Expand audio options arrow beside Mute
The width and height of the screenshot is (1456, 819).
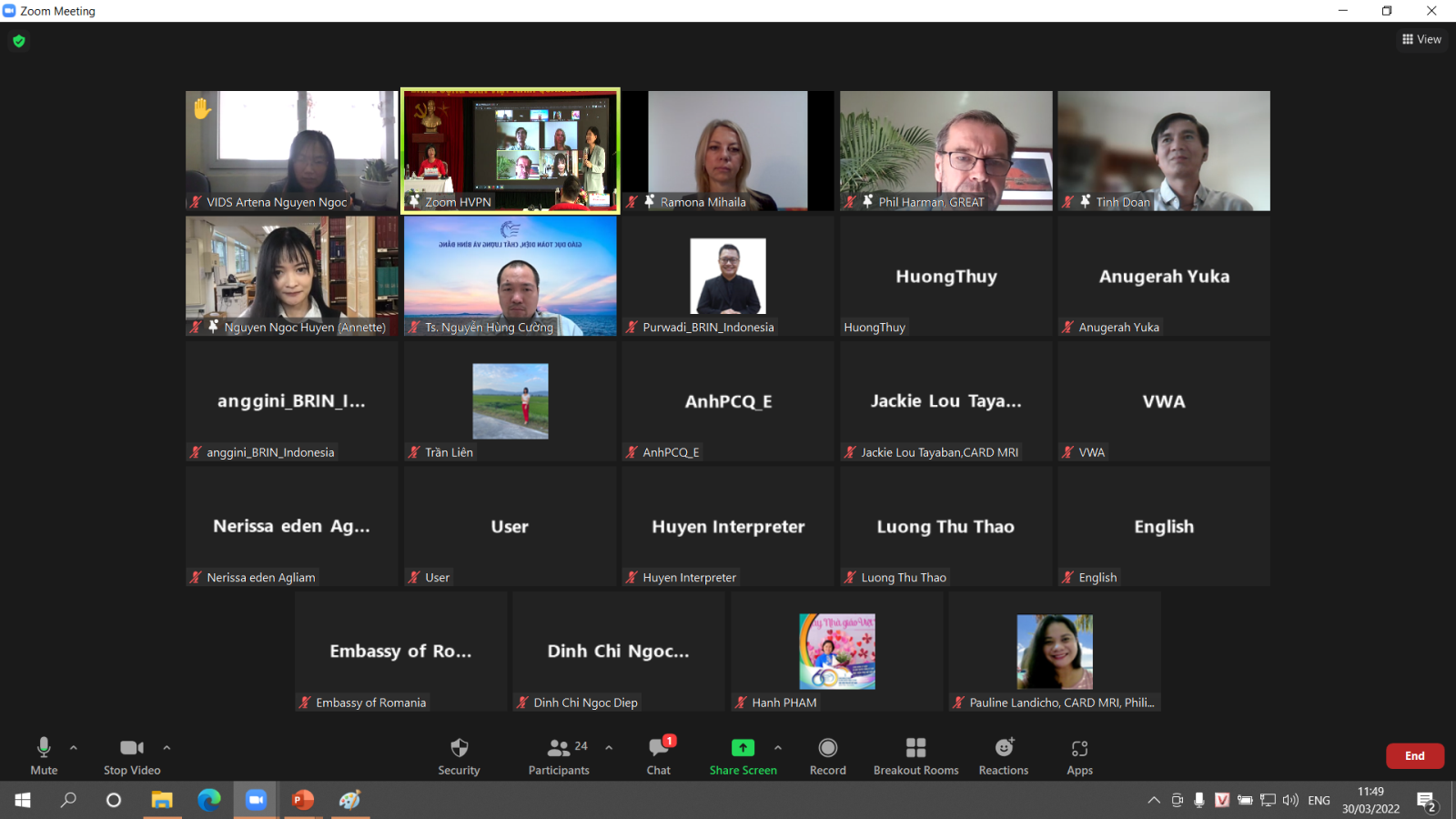point(74,748)
